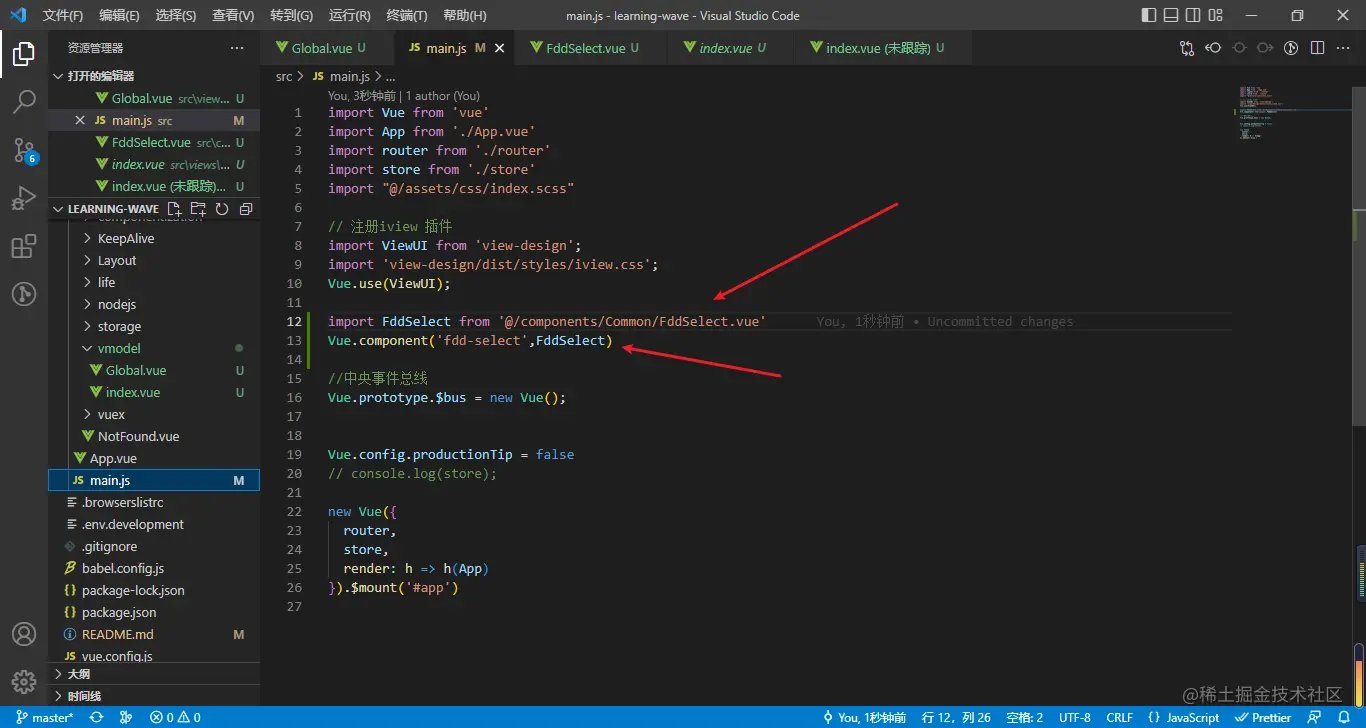This screenshot has width=1366, height=728.
Task: Close the main.js editor tab
Action: click(500, 48)
